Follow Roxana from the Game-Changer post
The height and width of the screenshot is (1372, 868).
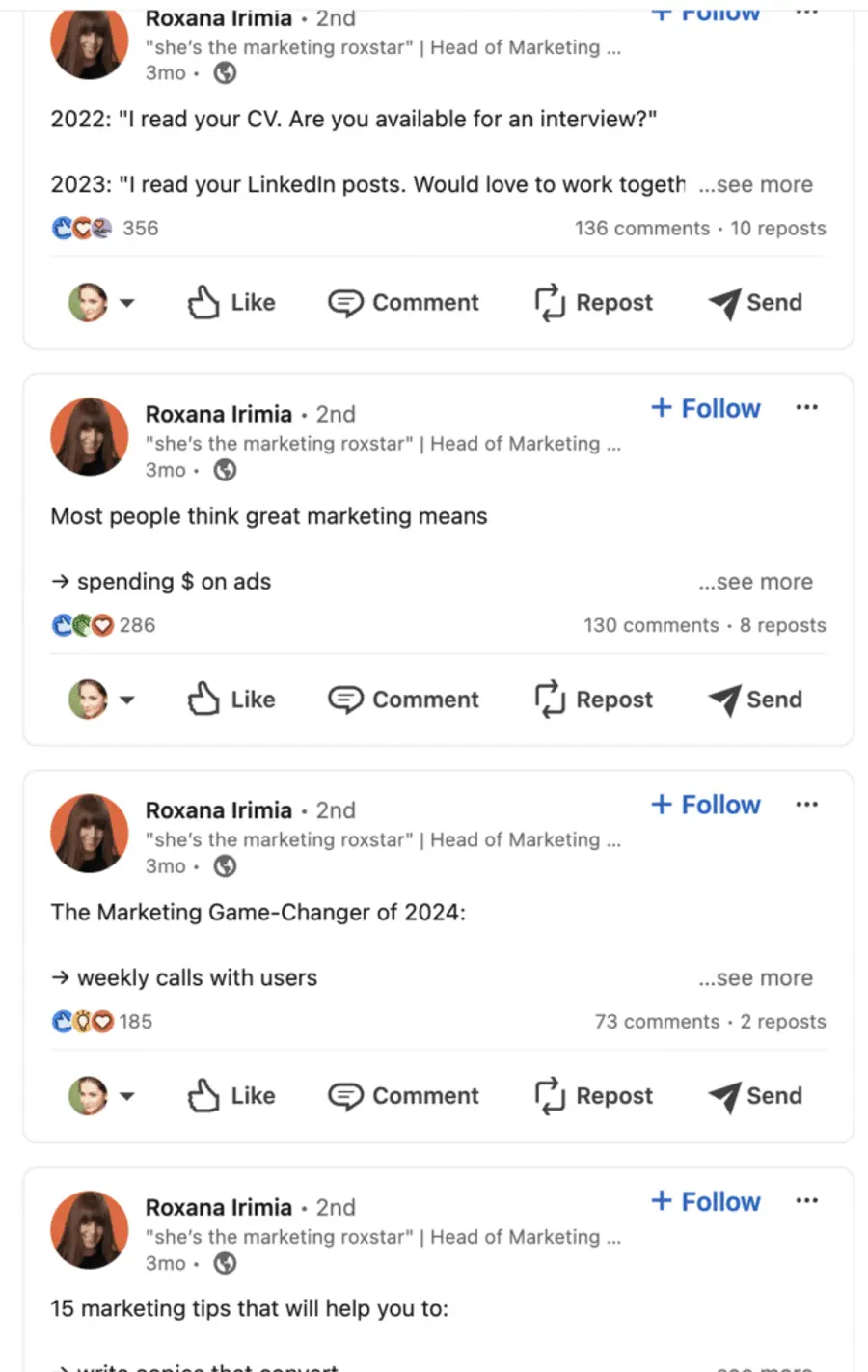click(705, 804)
